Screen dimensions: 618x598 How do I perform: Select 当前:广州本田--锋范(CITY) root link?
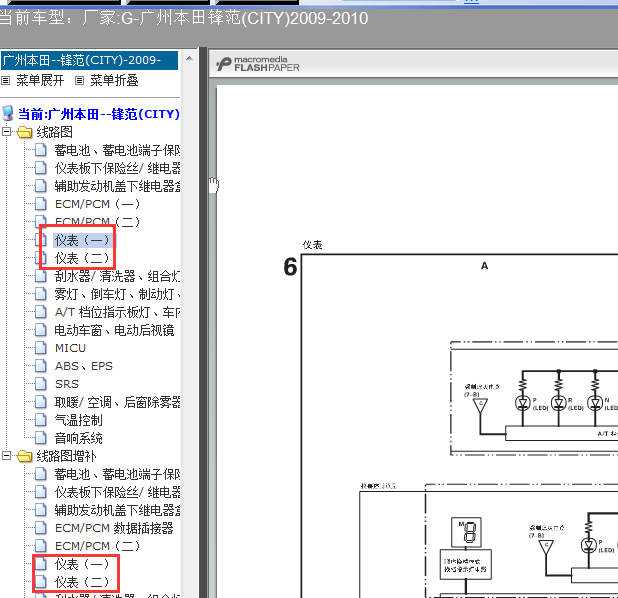[99, 114]
